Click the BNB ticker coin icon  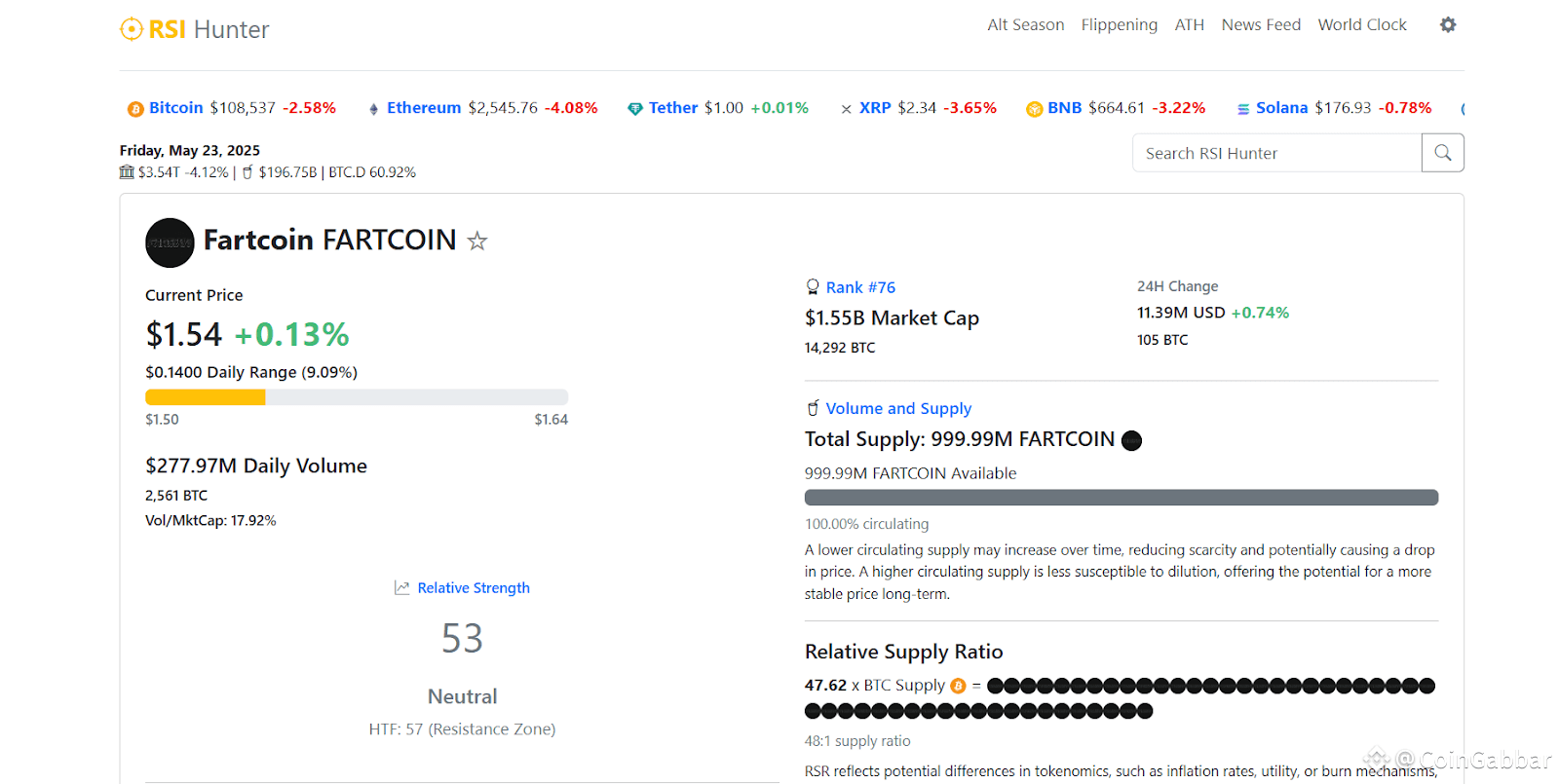click(1034, 109)
